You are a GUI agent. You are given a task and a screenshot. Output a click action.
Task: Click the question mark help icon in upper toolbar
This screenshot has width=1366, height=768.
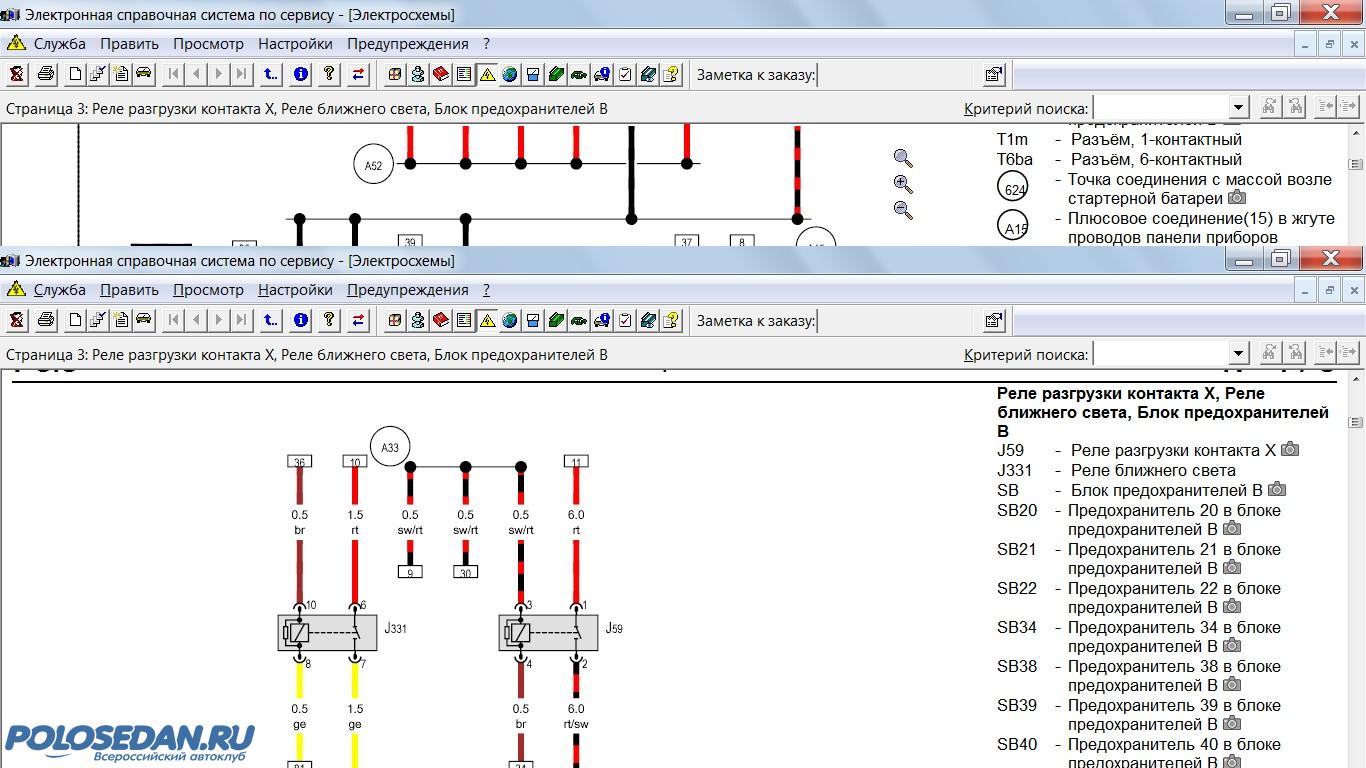click(328, 74)
